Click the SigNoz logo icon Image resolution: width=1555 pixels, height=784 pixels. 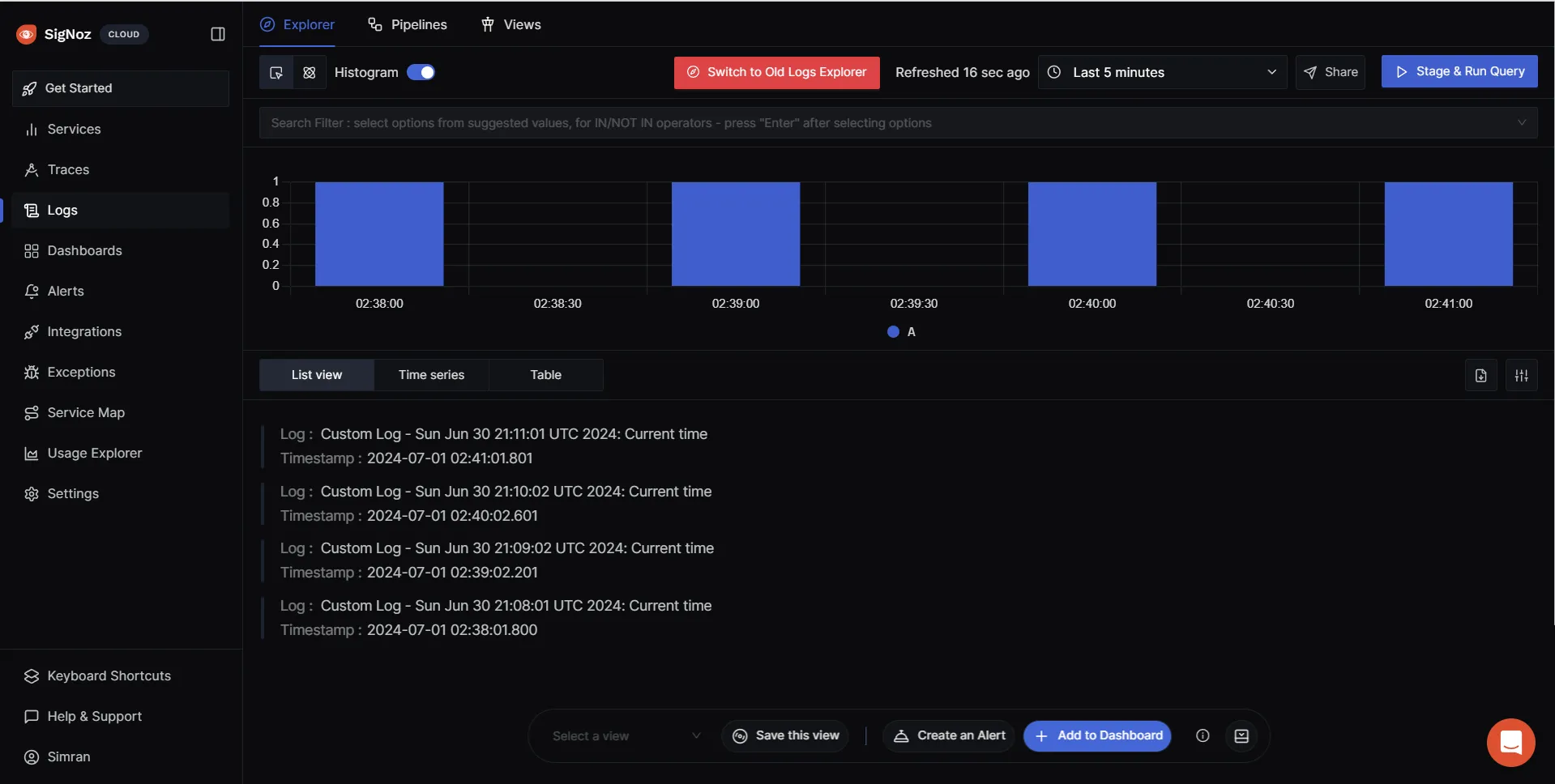[x=27, y=34]
